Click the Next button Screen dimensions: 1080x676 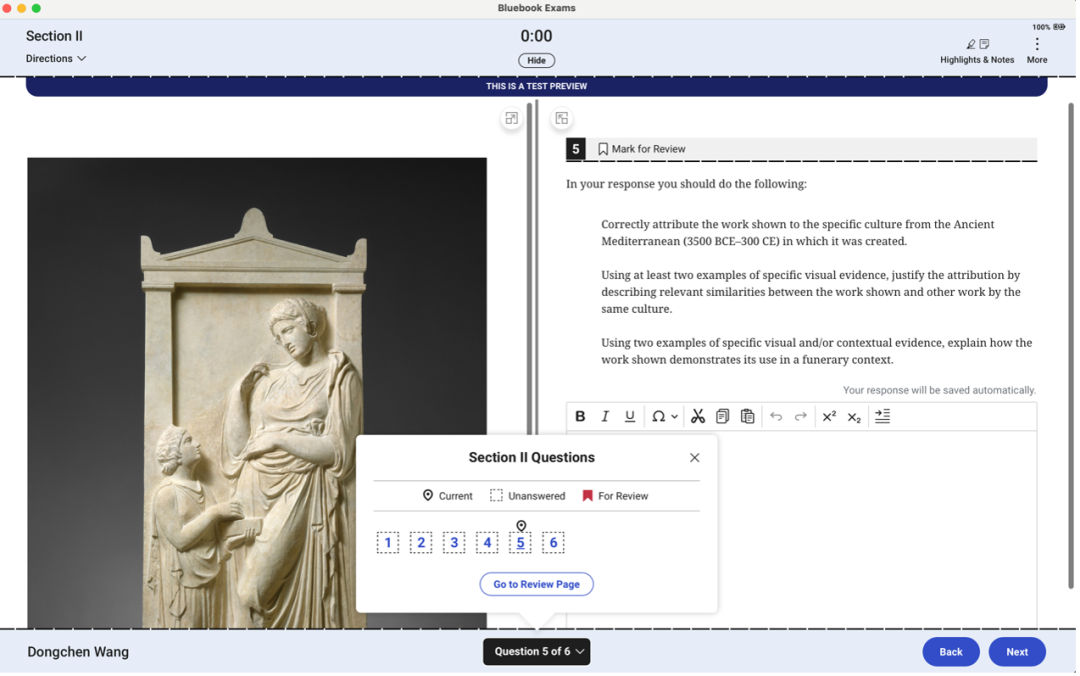1017,652
